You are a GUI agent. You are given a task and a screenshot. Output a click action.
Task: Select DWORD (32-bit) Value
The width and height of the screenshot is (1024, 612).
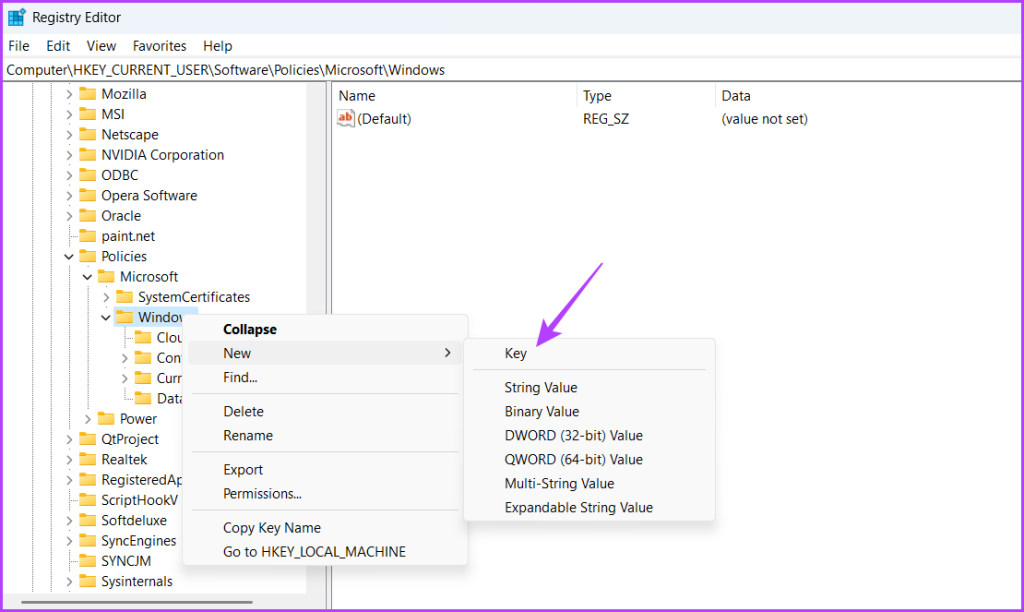coord(589,435)
